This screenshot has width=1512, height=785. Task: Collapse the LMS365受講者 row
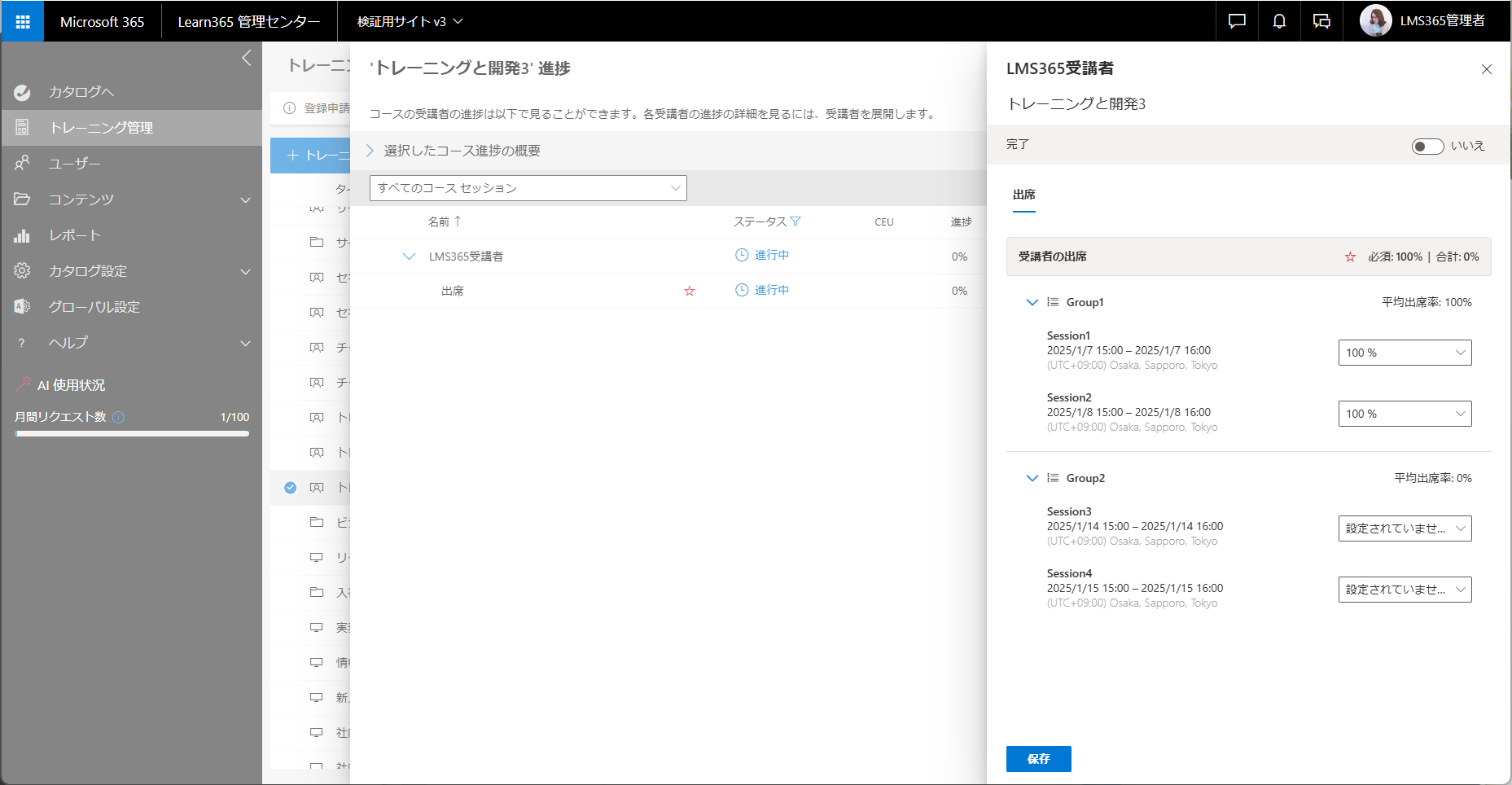tap(410, 257)
